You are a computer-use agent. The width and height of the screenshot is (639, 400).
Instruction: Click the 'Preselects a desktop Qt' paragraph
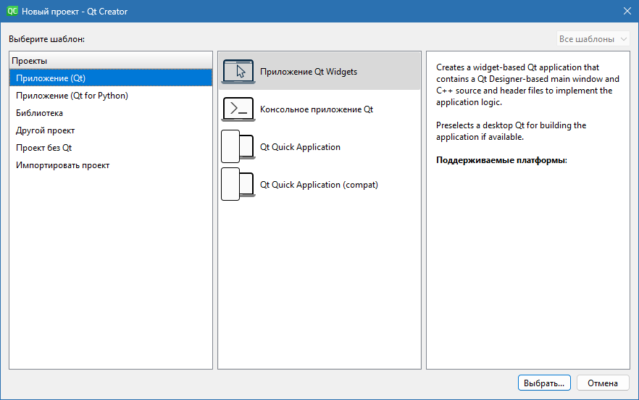click(x=511, y=131)
